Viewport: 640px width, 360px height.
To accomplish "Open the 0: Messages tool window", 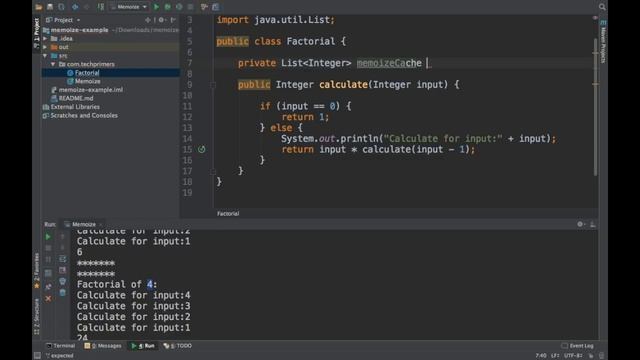I will [x=103, y=346].
